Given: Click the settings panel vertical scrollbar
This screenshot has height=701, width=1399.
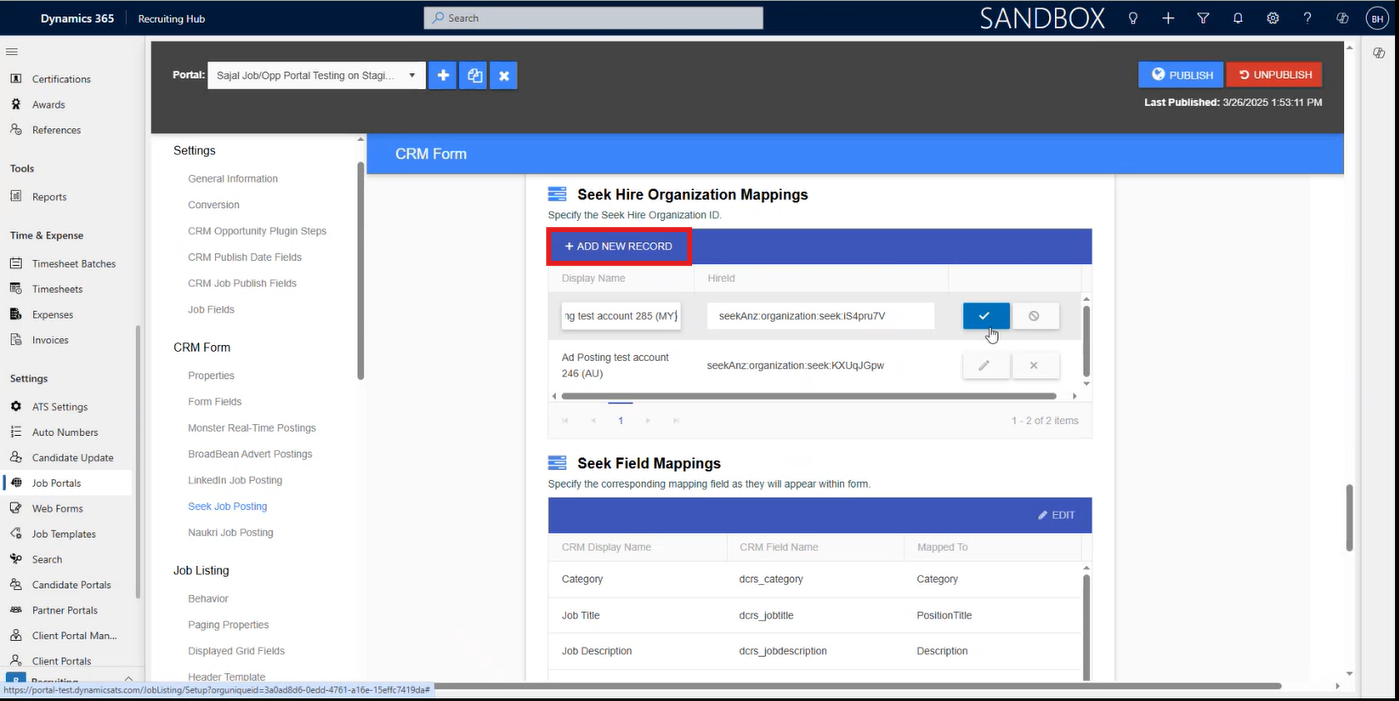Looking at the screenshot, I should coord(360,270).
